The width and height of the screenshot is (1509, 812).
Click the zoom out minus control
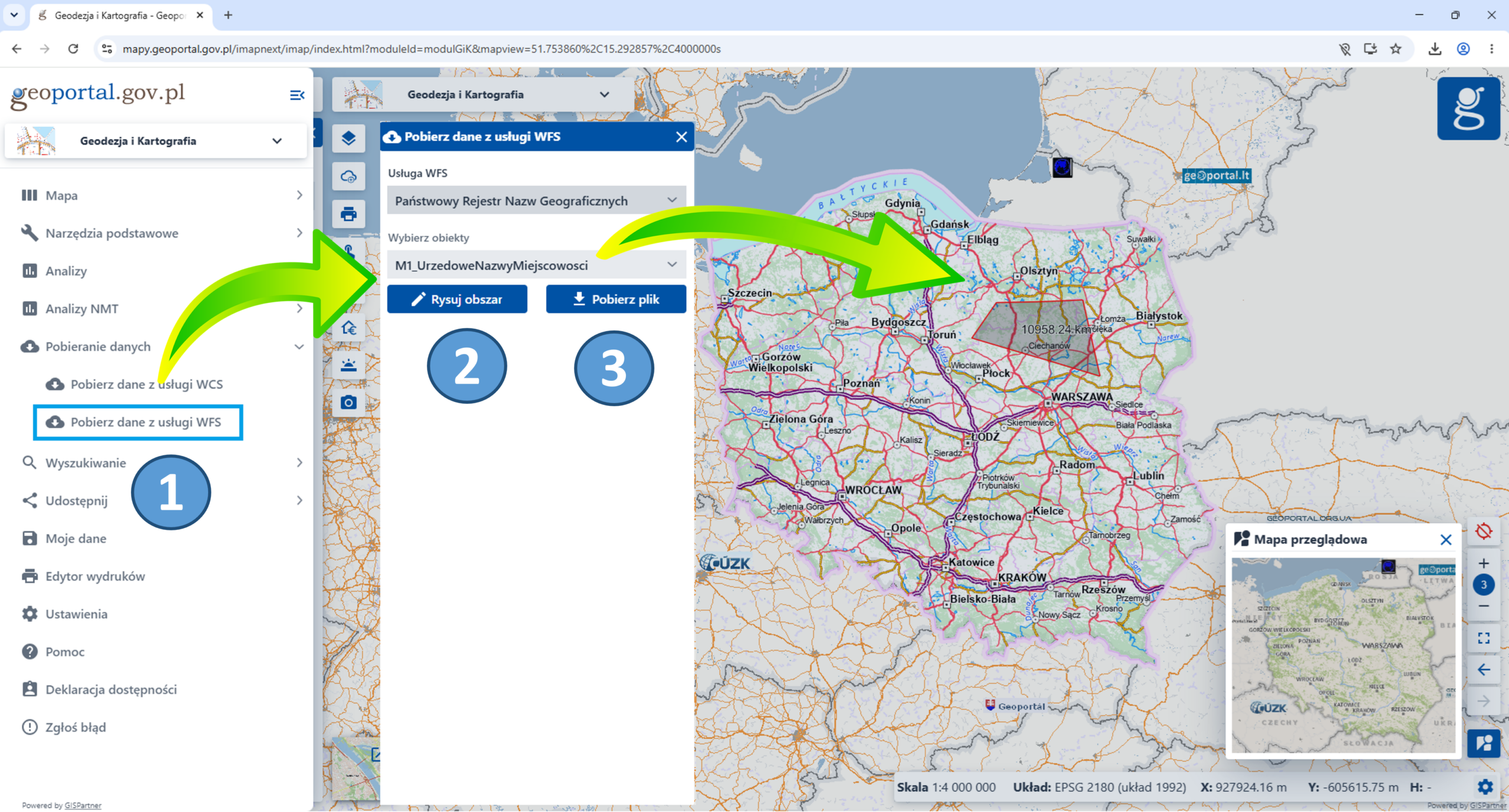[x=1484, y=606]
